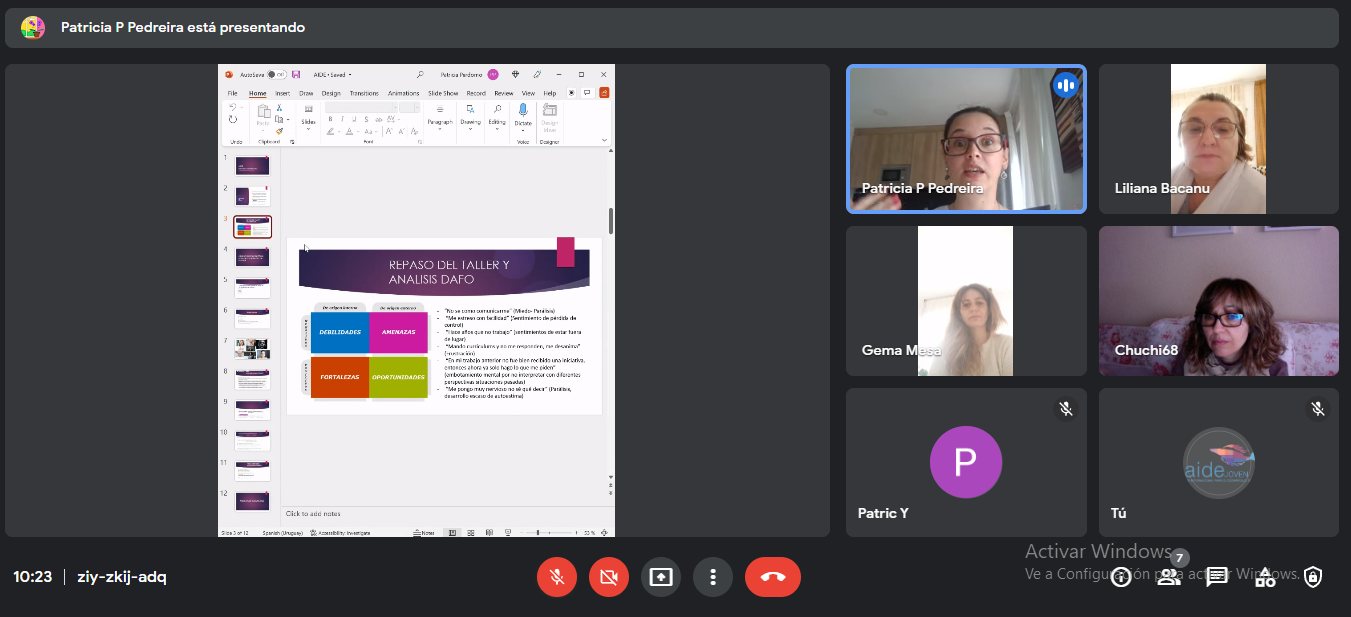
Task: Open the Meet chat panel
Action: [1217, 577]
